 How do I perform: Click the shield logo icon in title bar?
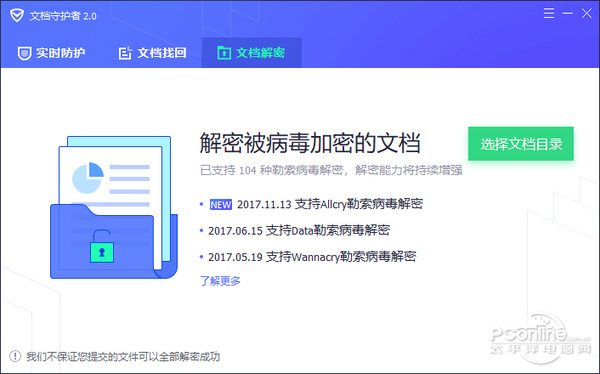pos(17,16)
